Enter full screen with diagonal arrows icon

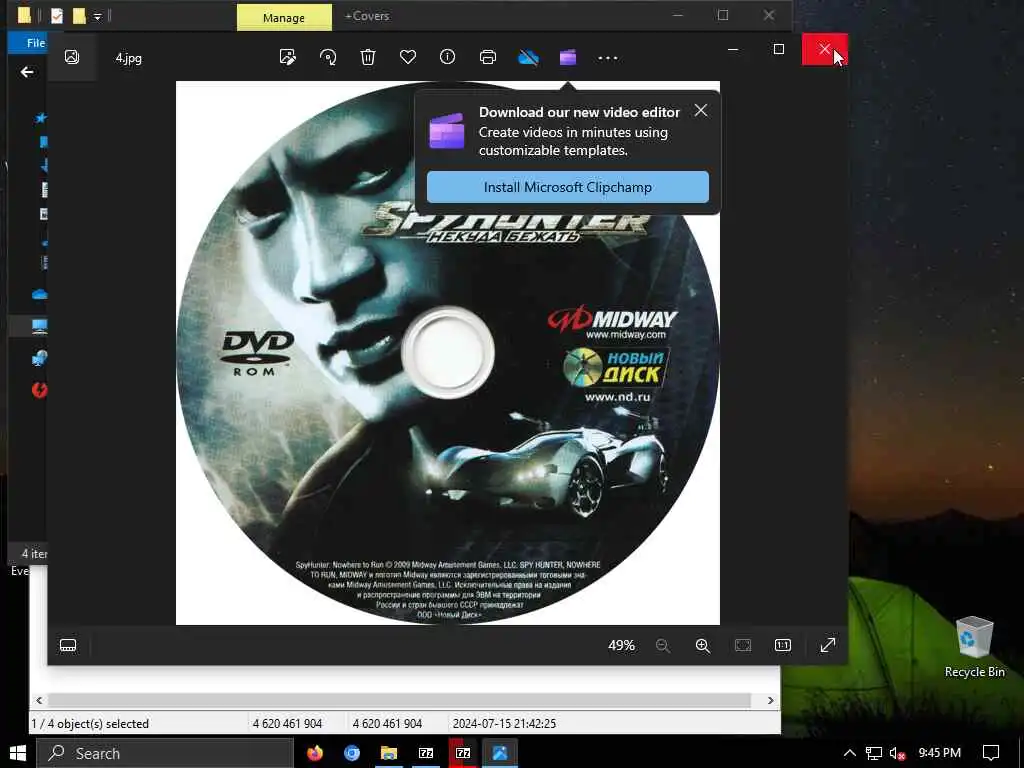point(827,645)
